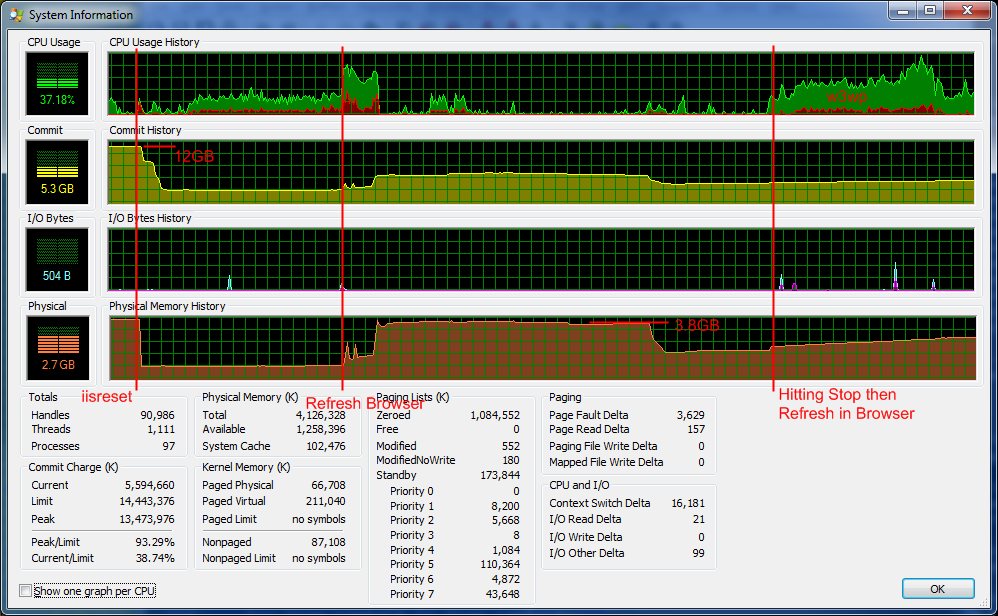This screenshot has width=998, height=616.
Task: Click the I/O Bytes gauge showing 504 B
Action: (57, 259)
